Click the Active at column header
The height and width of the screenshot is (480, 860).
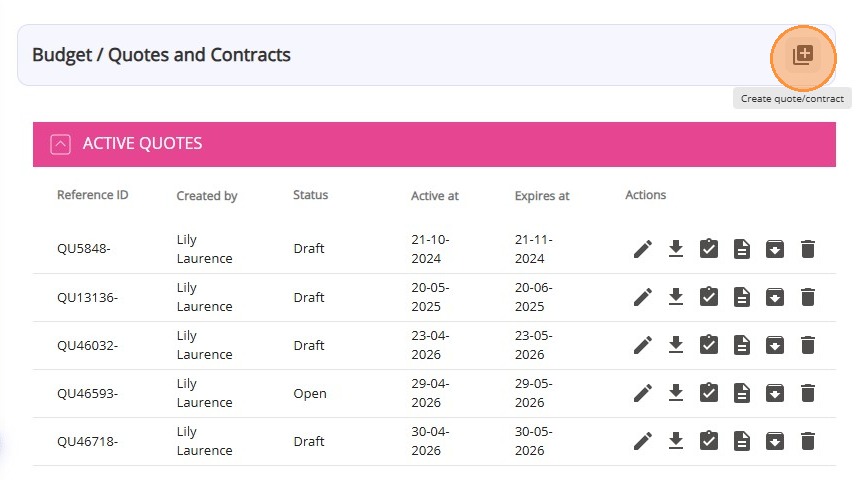[435, 196]
